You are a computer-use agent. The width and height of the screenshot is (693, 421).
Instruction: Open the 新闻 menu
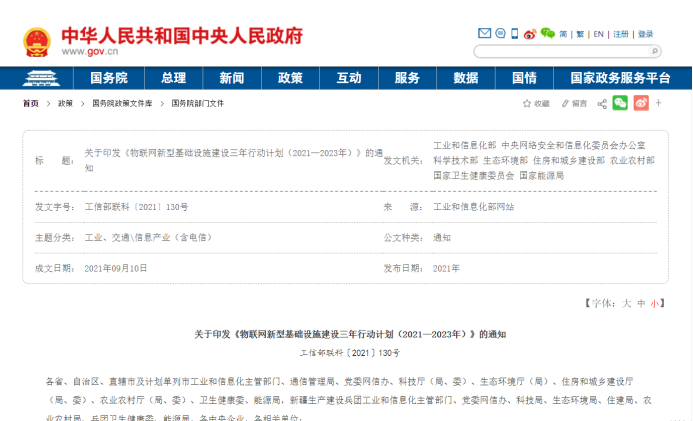[232, 78]
